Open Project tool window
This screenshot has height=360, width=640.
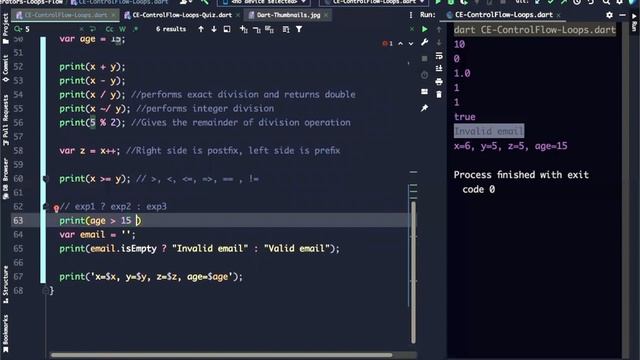(x=5, y=29)
